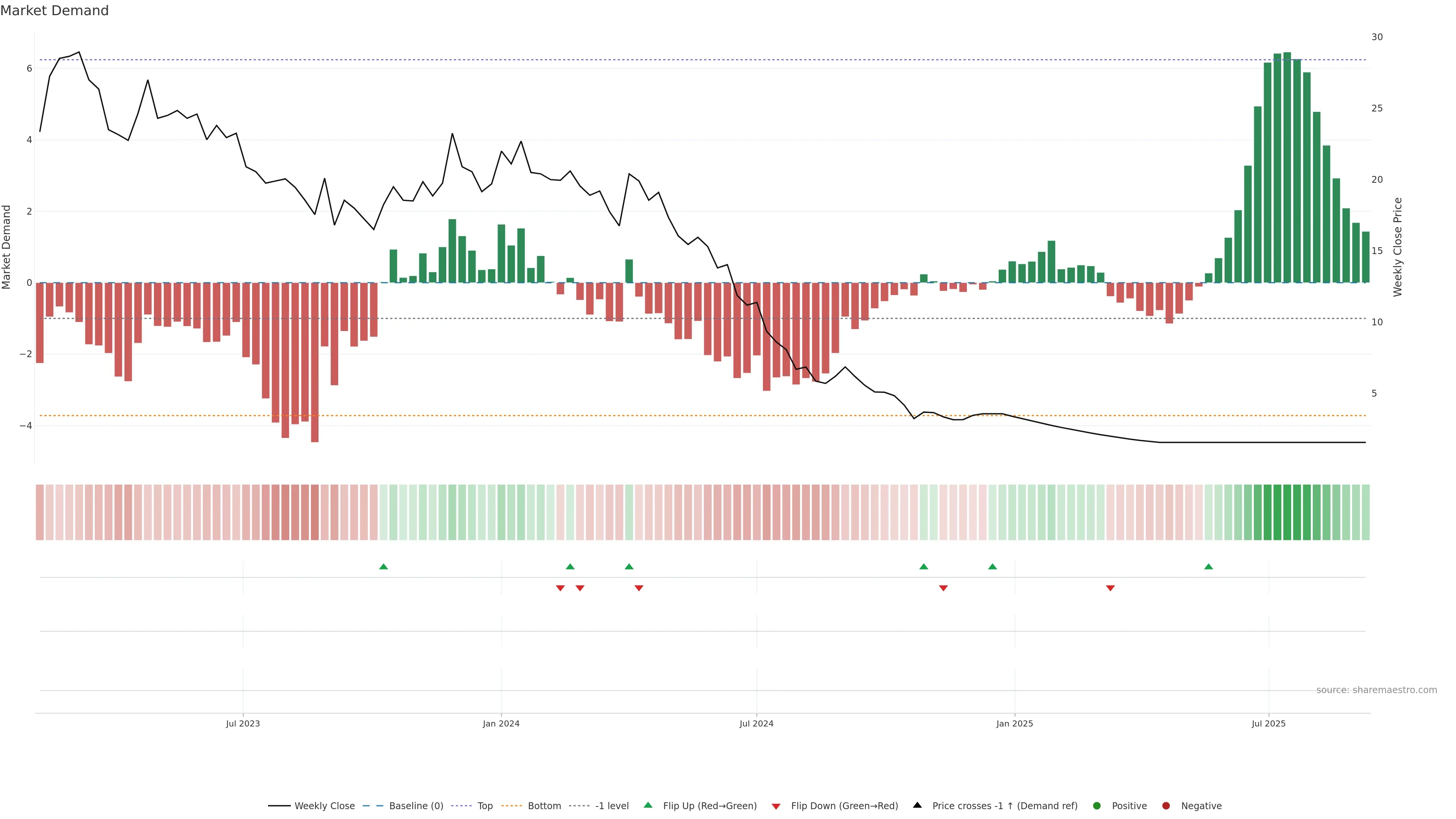Click green Flip Up triangle in legend
The image size is (1456, 819).
point(648,805)
